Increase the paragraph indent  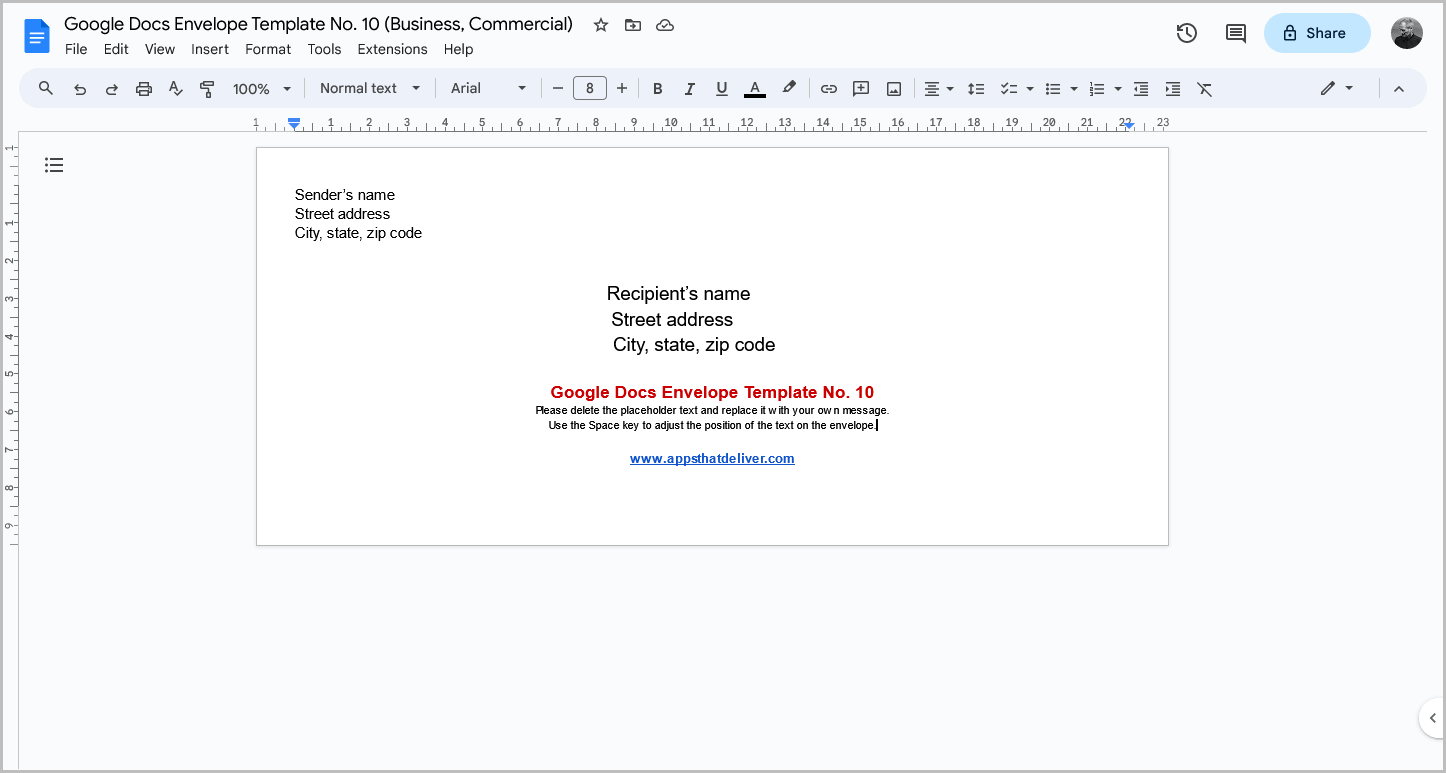coord(1173,89)
